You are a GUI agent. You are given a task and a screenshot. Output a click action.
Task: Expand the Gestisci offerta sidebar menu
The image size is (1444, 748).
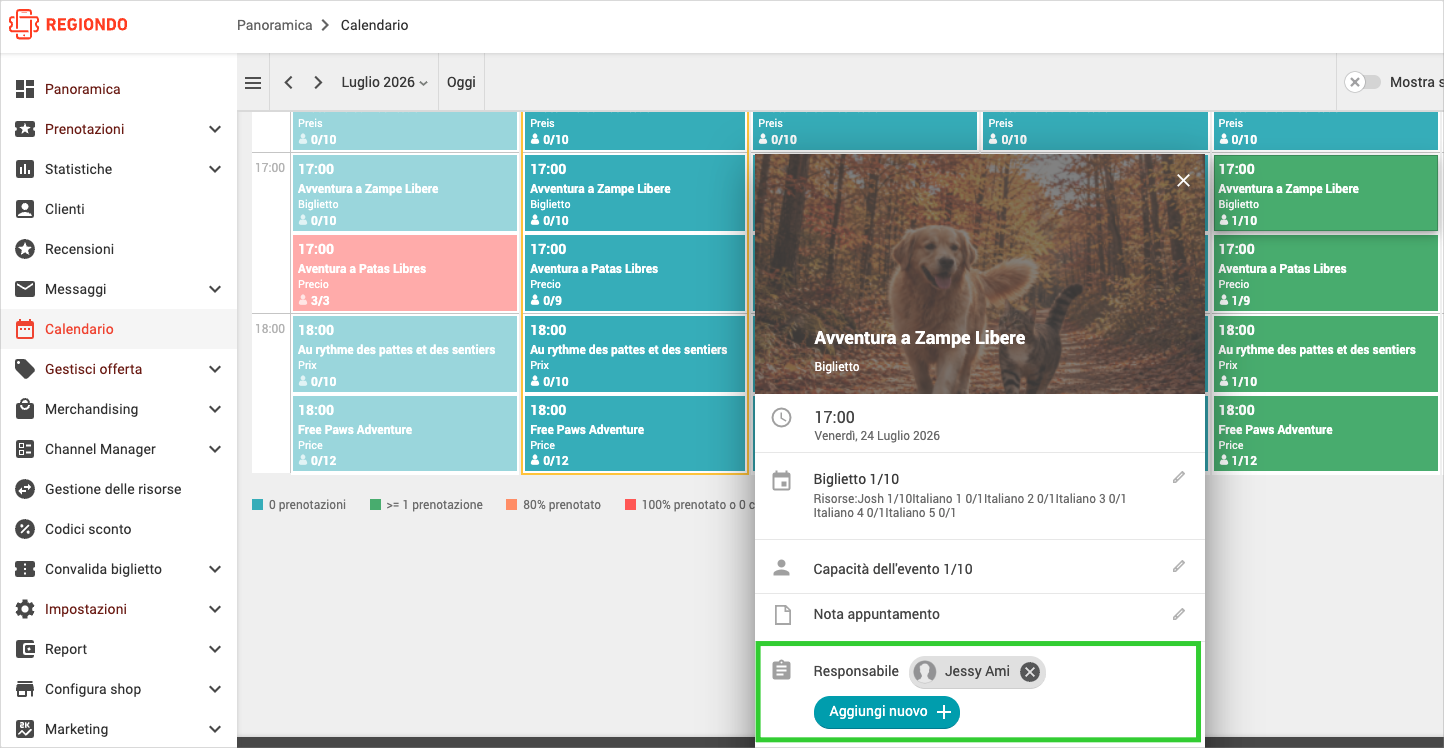tap(215, 369)
